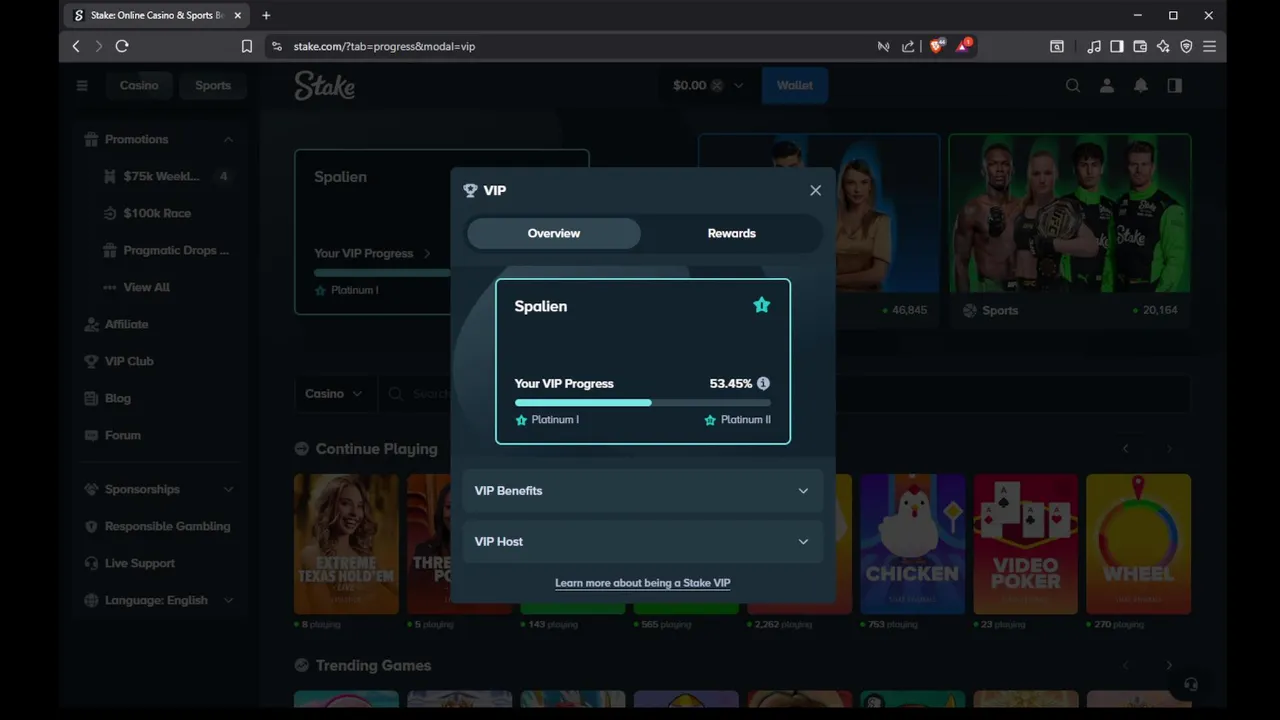Click Your VIP Progress link on background card

pos(372,253)
